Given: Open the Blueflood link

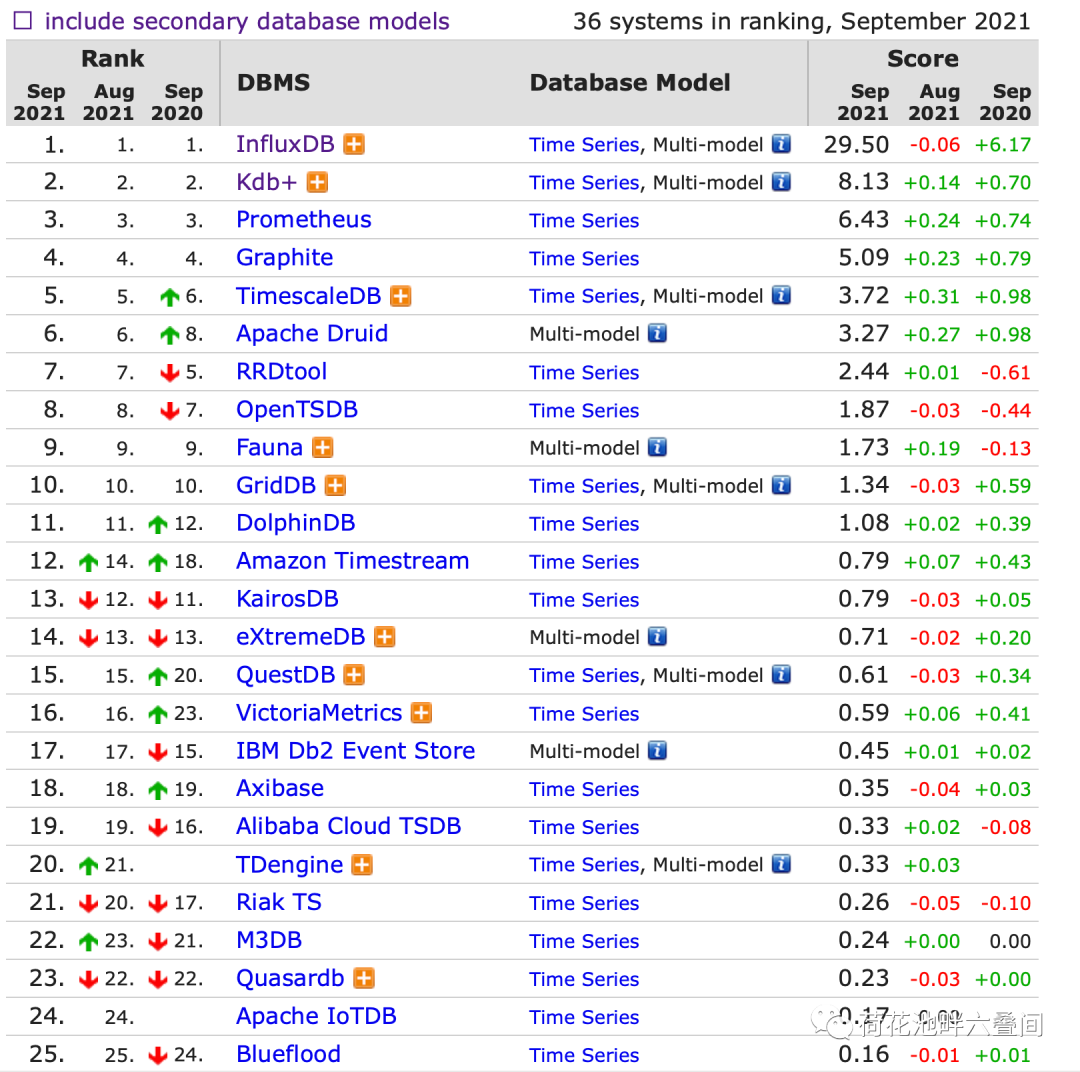Looking at the screenshot, I should point(289,1053).
